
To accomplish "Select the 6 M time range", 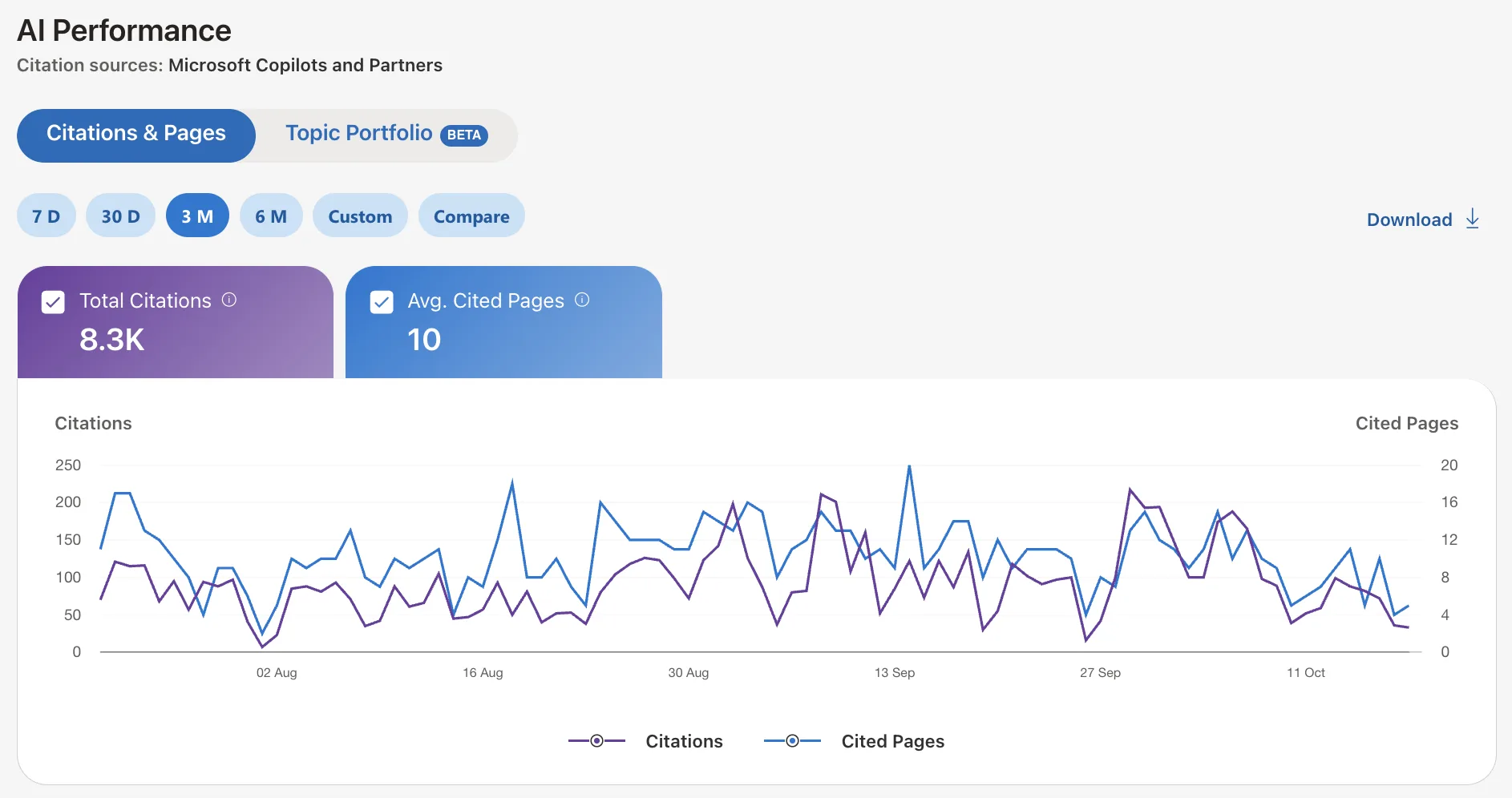I will pyautogui.click(x=271, y=216).
